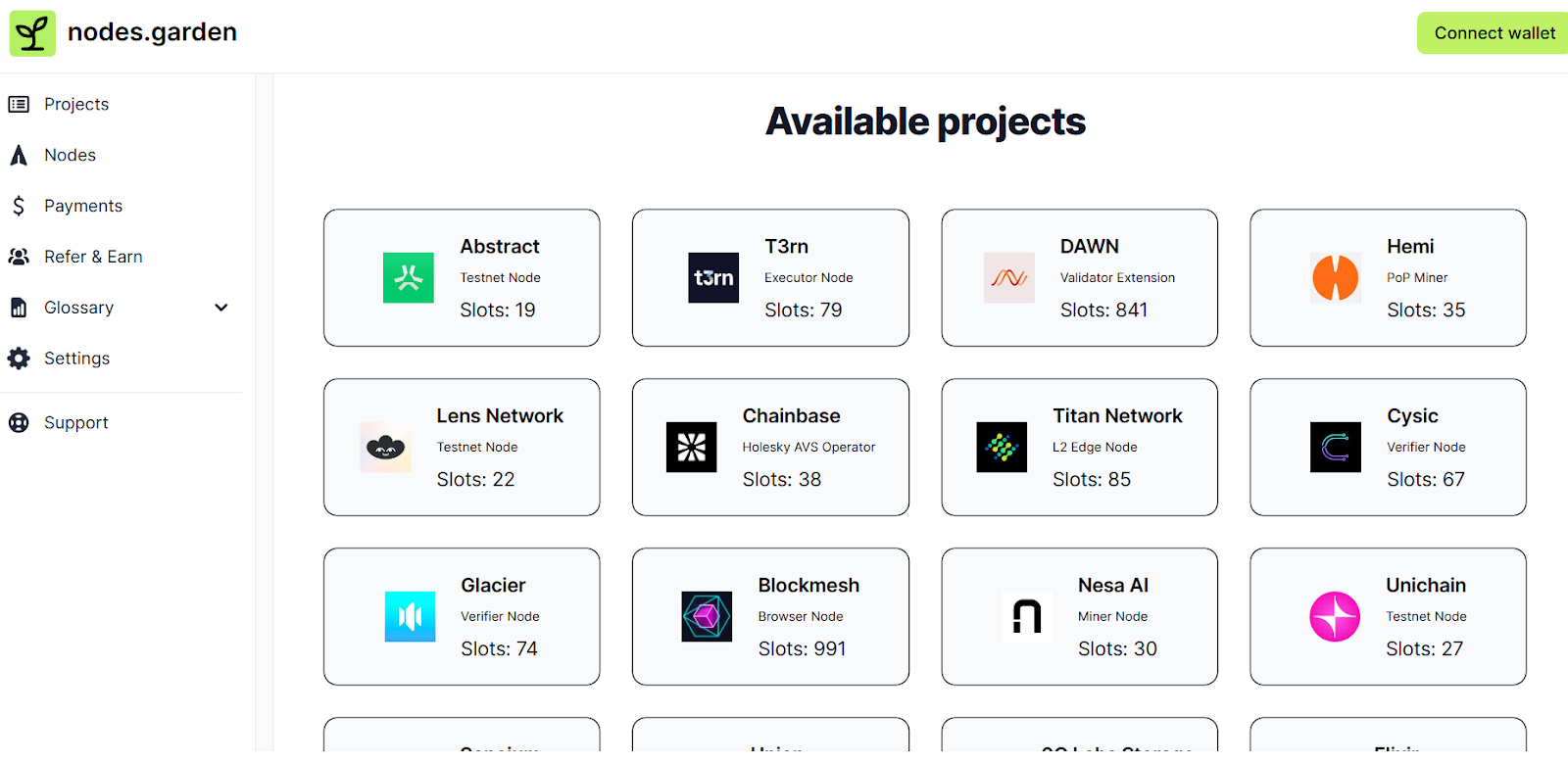Choose the Unichain project title
The width and height of the screenshot is (1568, 764).
(x=1426, y=586)
